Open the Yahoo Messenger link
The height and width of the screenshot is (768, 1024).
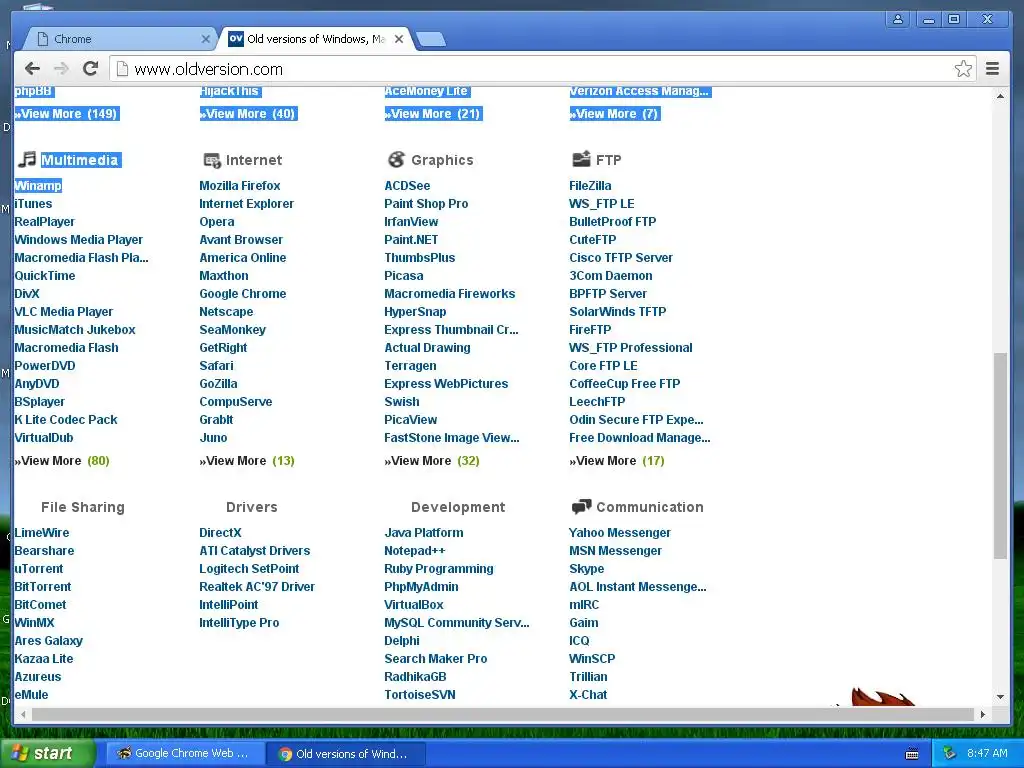click(x=620, y=533)
